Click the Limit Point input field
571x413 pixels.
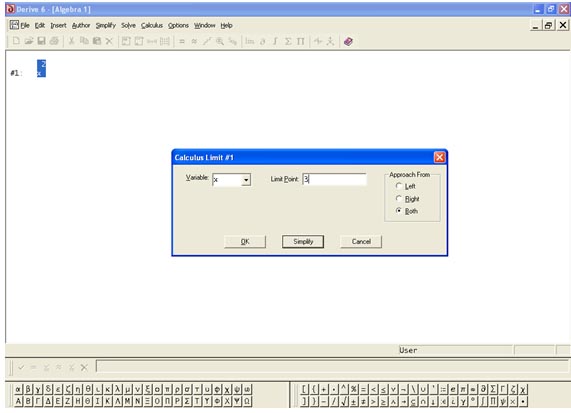click(x=334, y=179)
